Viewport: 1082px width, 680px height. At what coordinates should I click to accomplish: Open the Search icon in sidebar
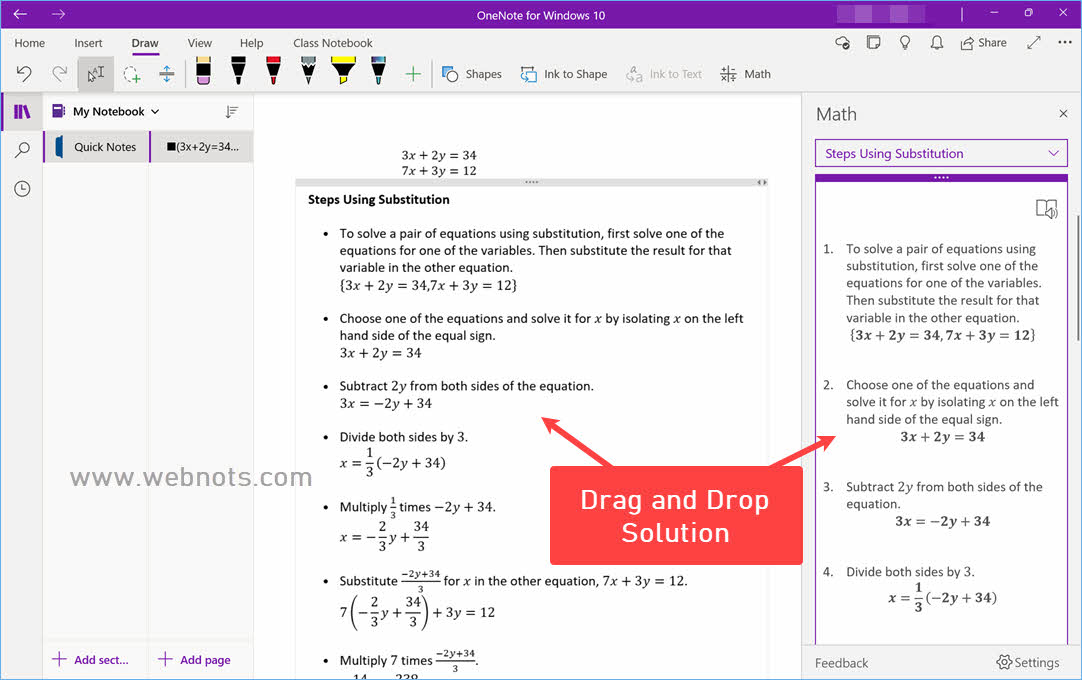pos(22,150)
